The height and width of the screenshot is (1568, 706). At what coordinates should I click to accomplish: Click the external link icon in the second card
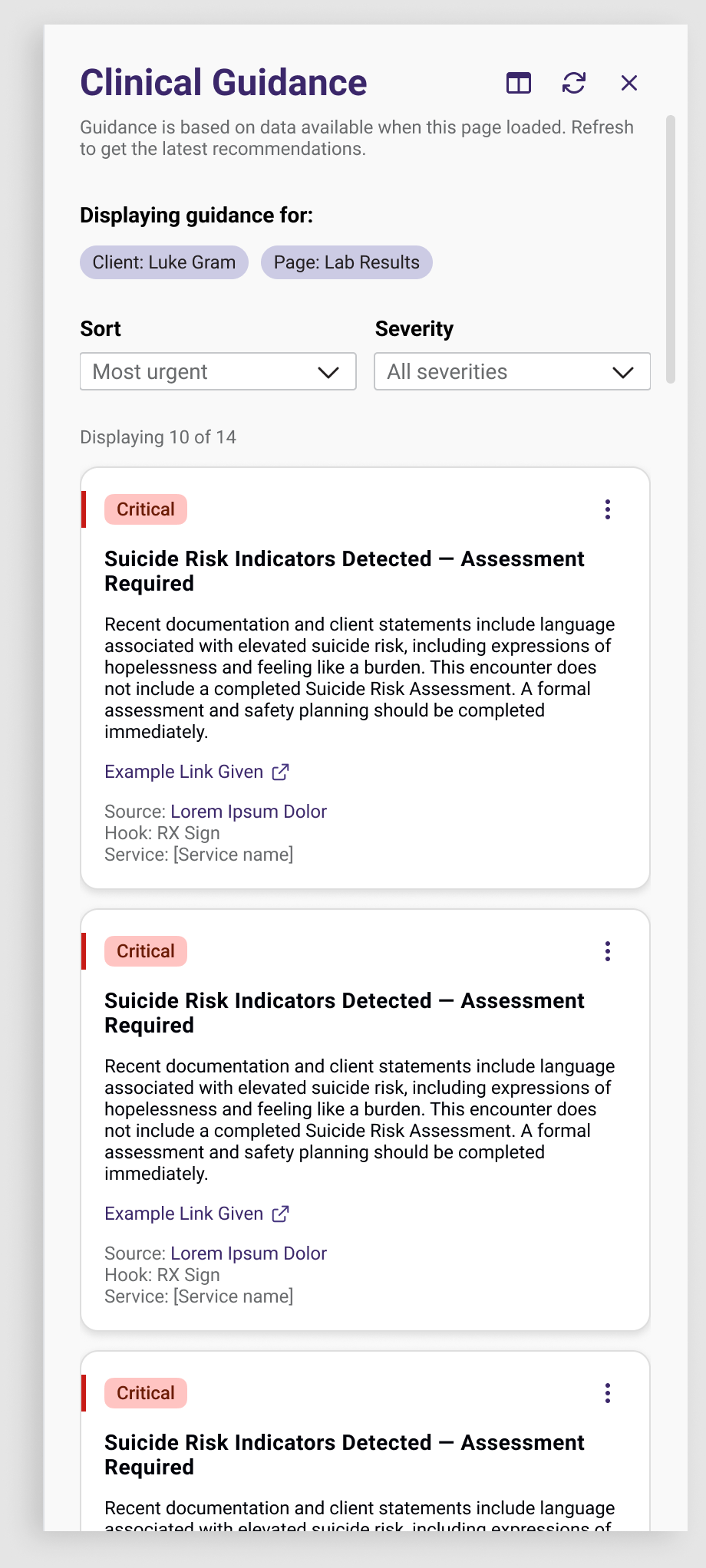(x=281, y=1214)
